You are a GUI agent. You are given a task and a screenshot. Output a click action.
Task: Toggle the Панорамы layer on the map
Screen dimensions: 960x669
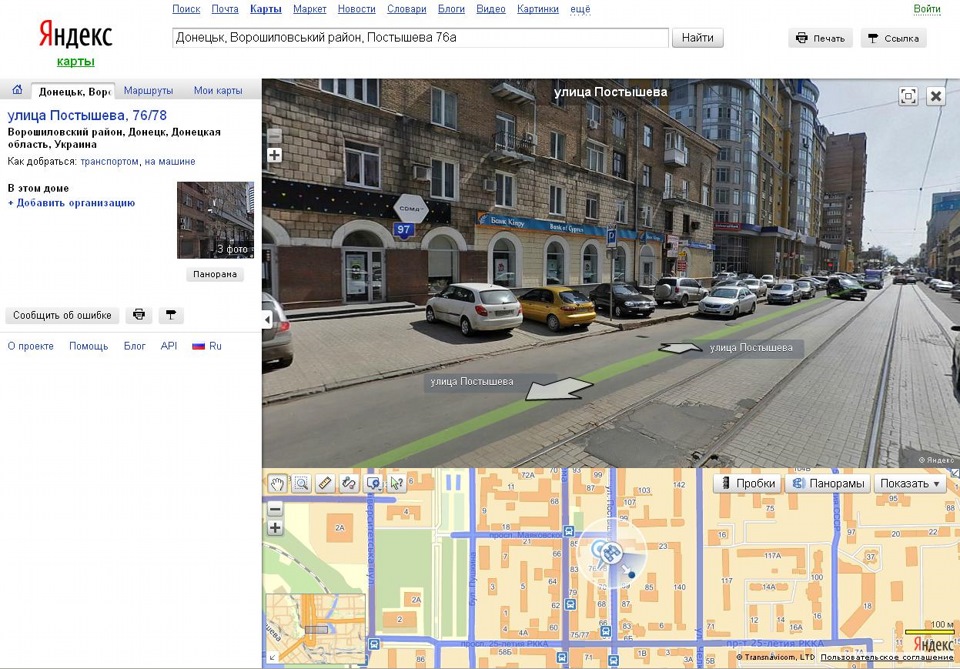click(x=827, y=483)
